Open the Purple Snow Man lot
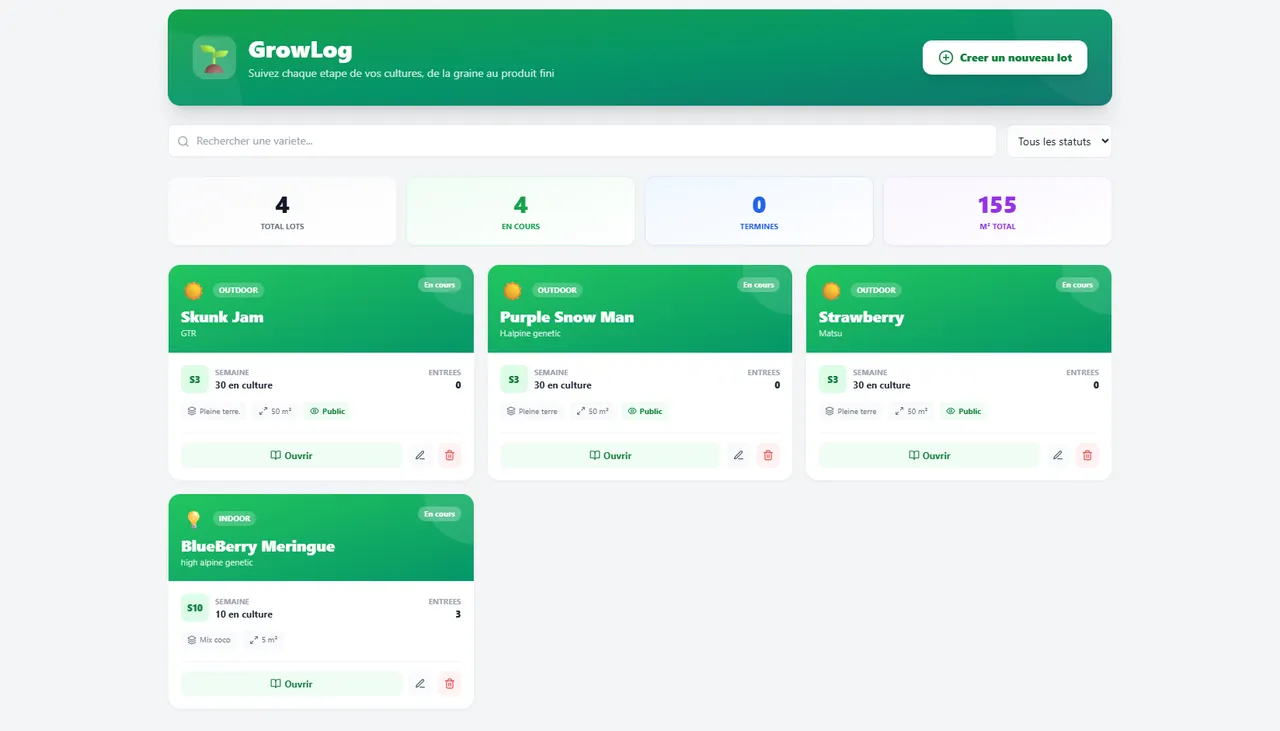The width and height of the screenshot is (1280, 731). (x=610, y=455)
